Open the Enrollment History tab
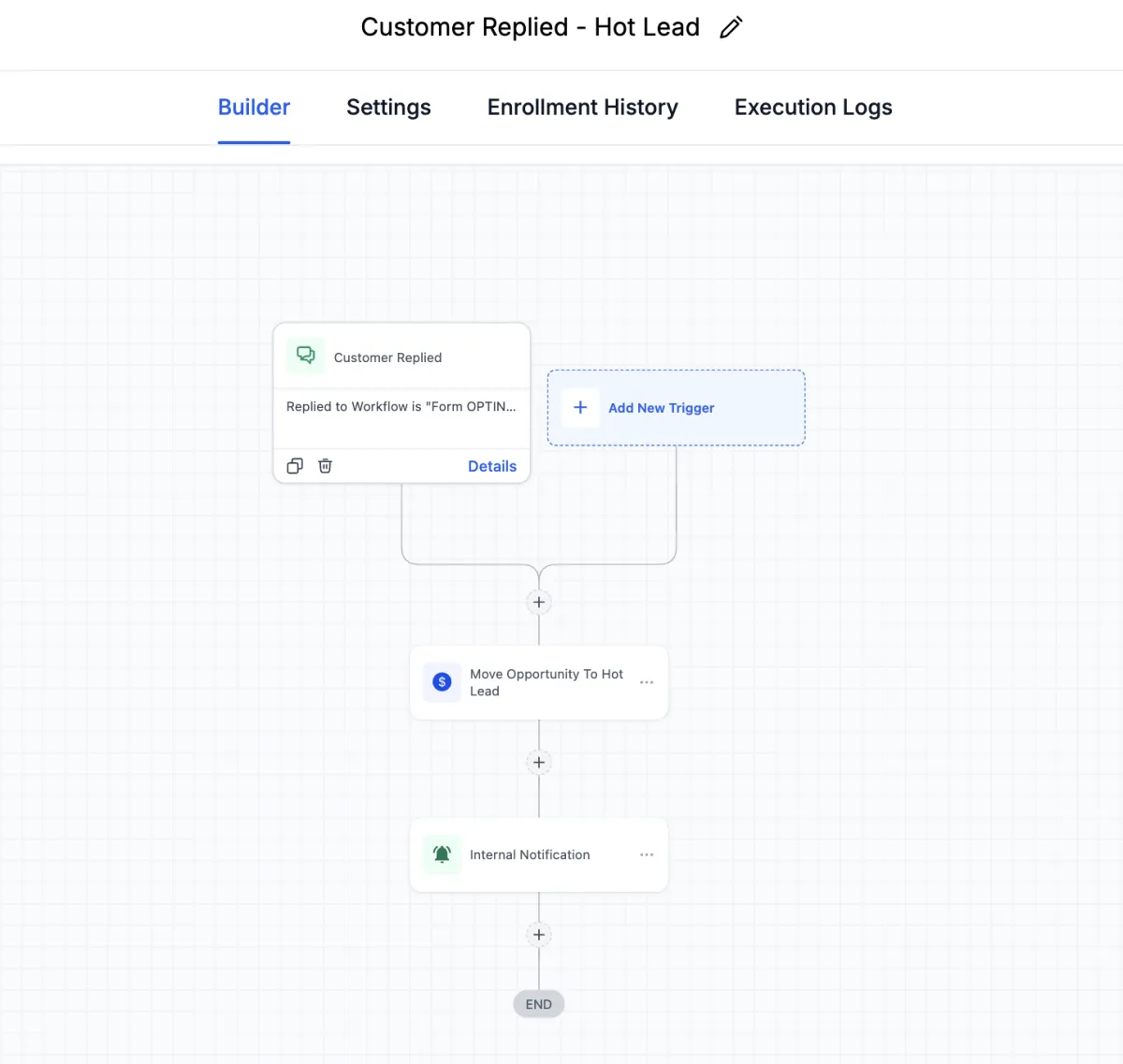The image size is (1123, 1064). [x=582, y=108]
